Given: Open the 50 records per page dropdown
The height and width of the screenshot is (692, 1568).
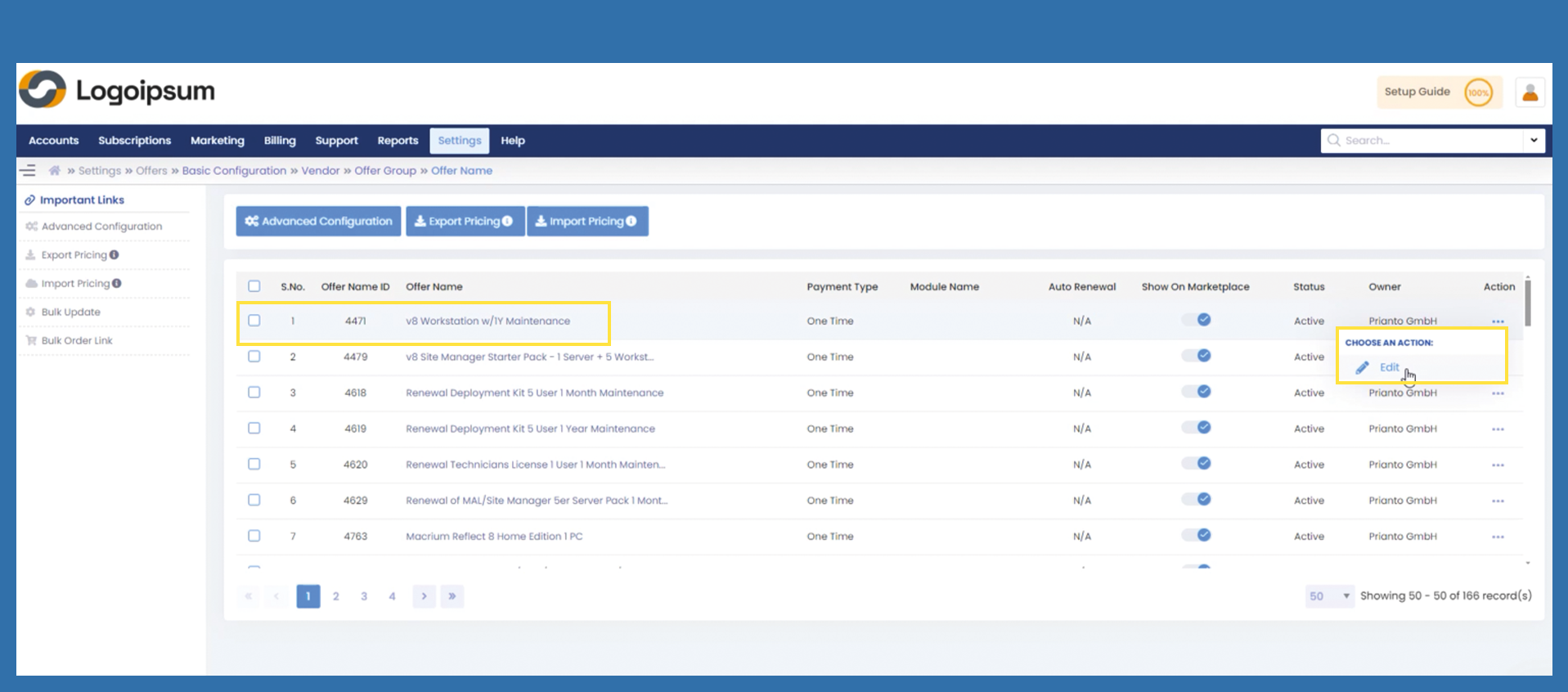Looking at the screenshot, I should [x=1328, y=596].
